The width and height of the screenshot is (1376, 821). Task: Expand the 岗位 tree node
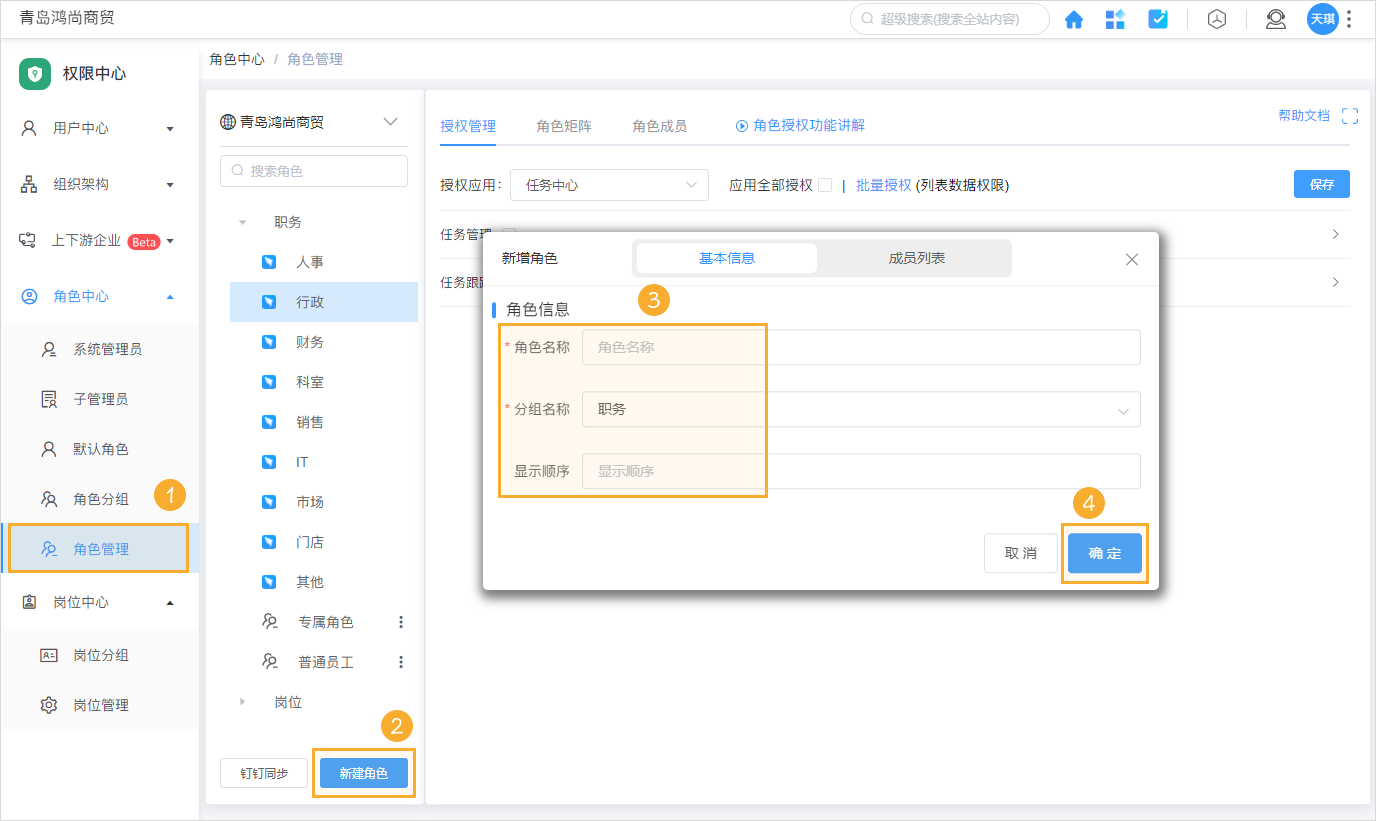click(243, 701)
